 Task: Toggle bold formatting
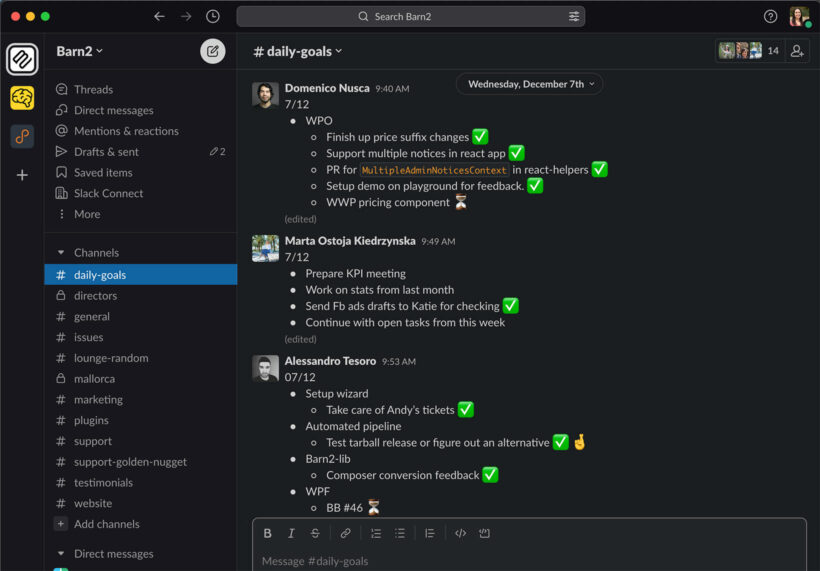tap(267, 533)
